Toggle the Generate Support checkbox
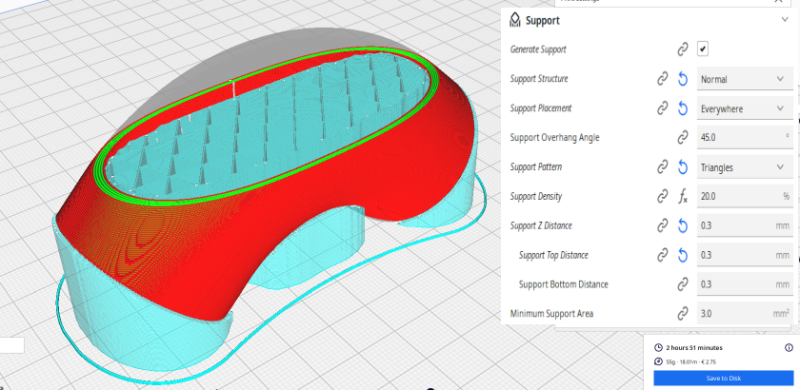This screenshot has height=390, width=800. pos(703,49)
